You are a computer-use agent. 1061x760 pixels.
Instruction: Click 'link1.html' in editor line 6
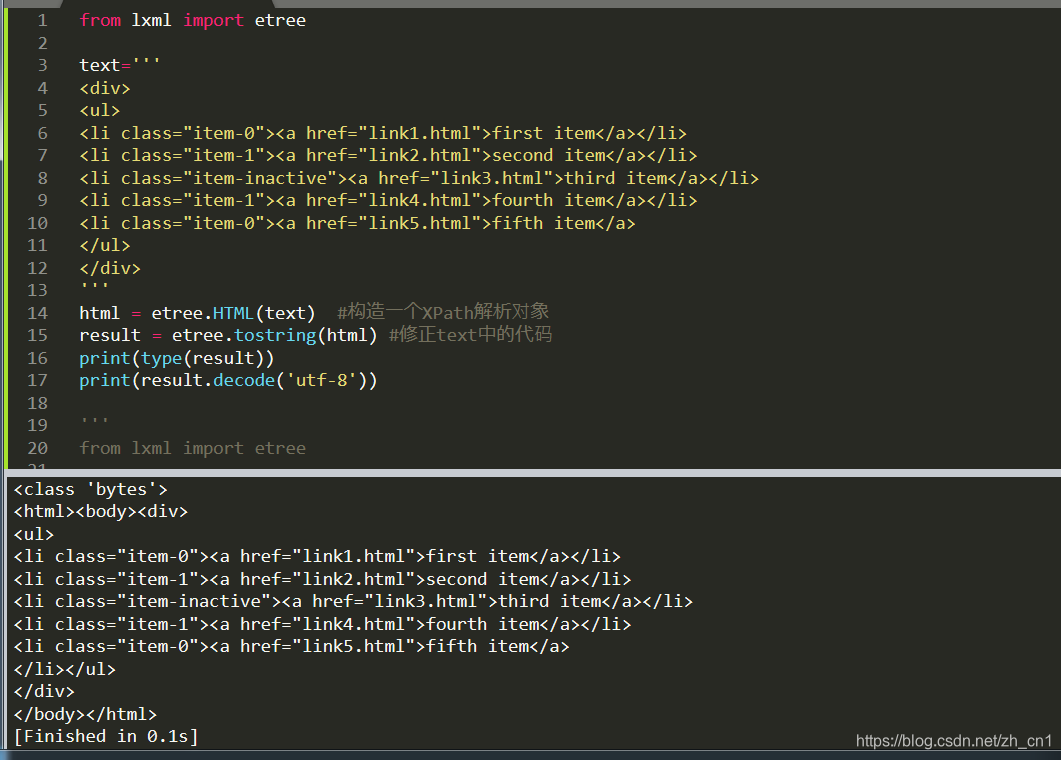[x=420, y=133]
